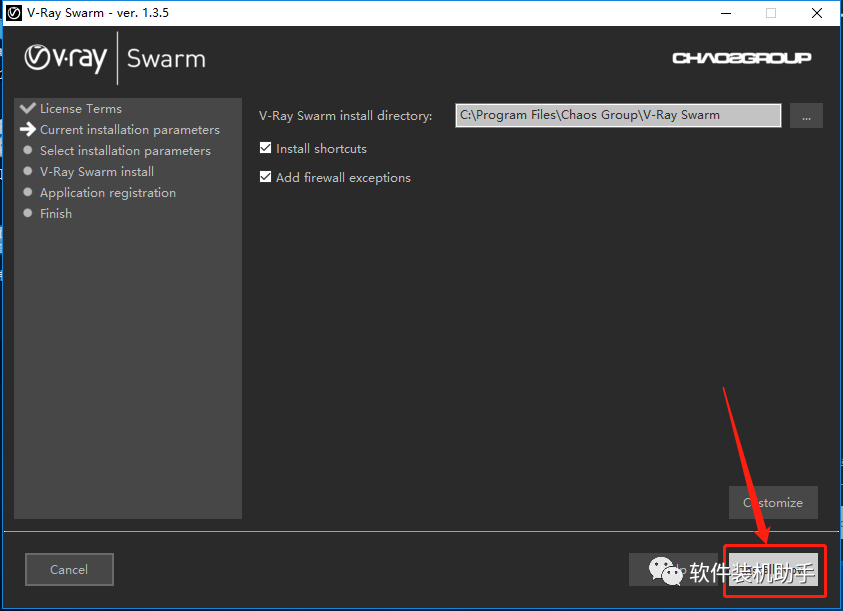Toggle the Install shortcuts checkbox
843x611 pixels.
[x=266, y=148]
